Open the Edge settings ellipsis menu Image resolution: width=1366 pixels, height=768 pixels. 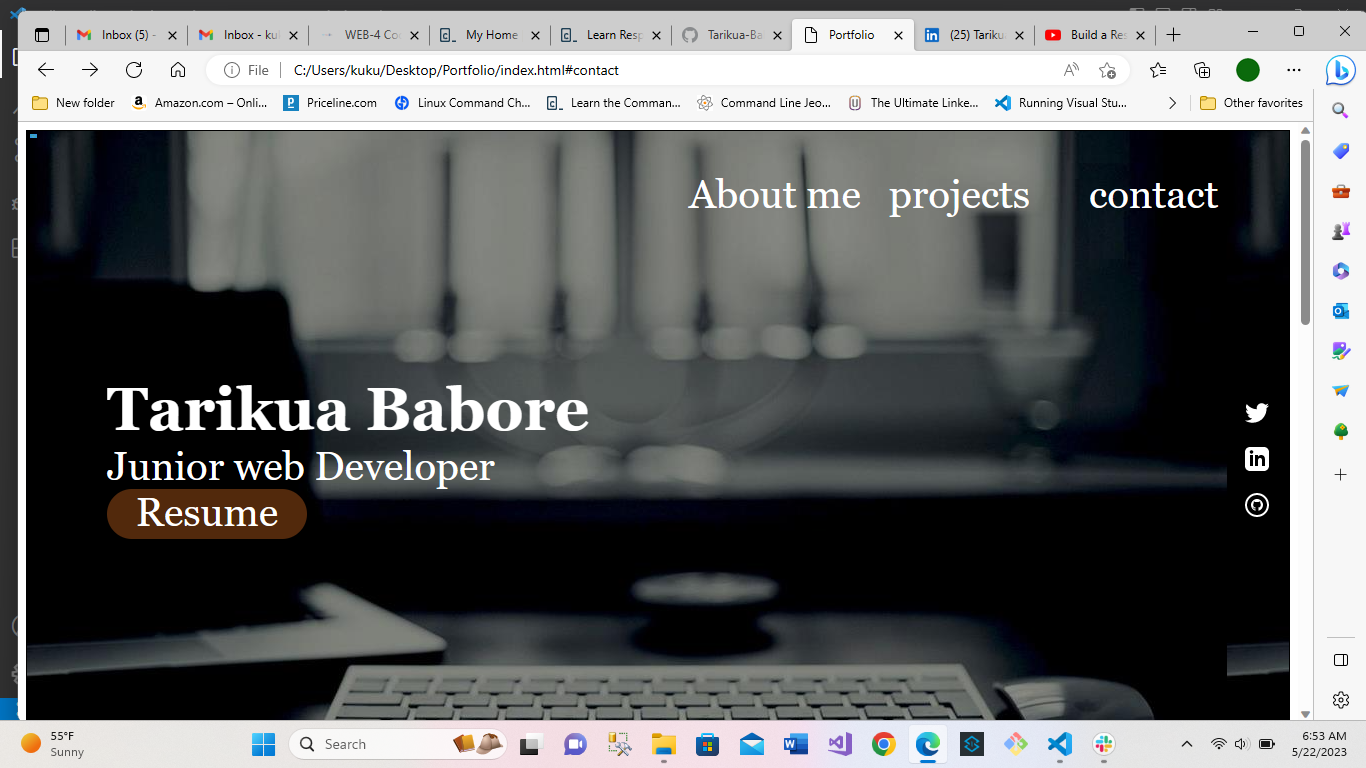[1294, 70]
